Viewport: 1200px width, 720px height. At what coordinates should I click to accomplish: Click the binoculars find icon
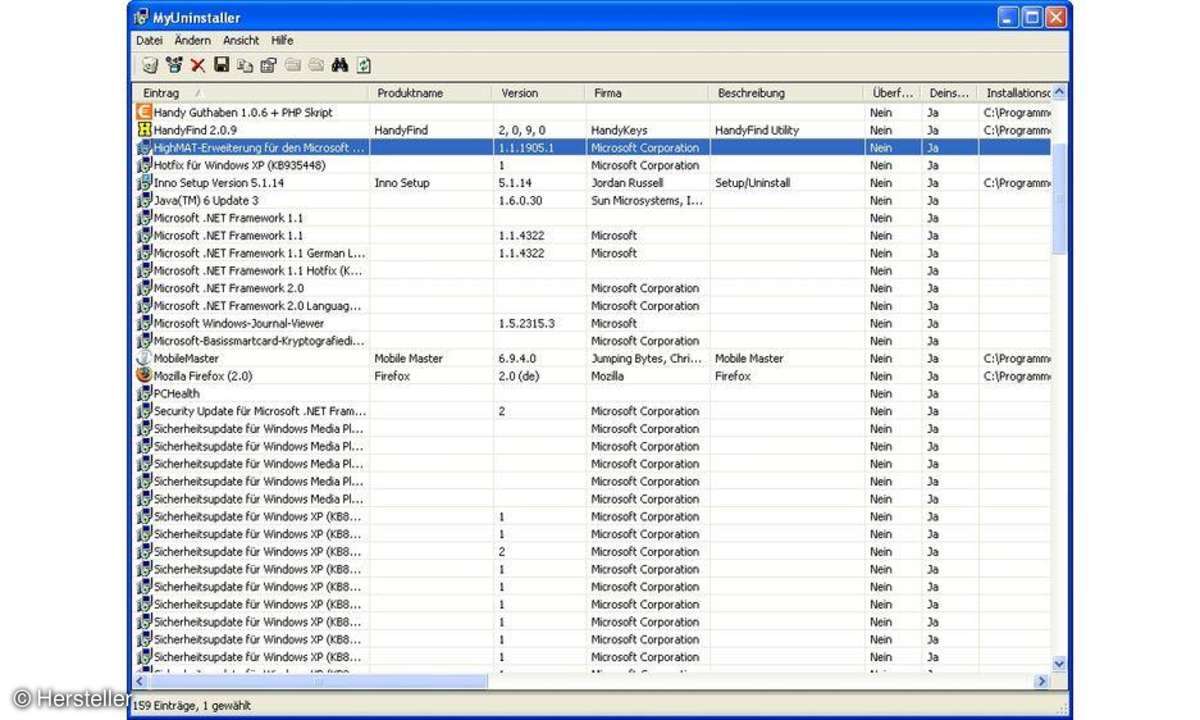click(x=340, y=66)
